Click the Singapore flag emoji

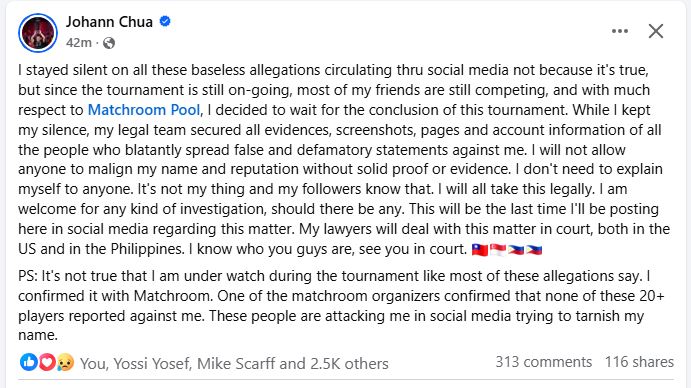pyautogui.click(x=498, y=250)
